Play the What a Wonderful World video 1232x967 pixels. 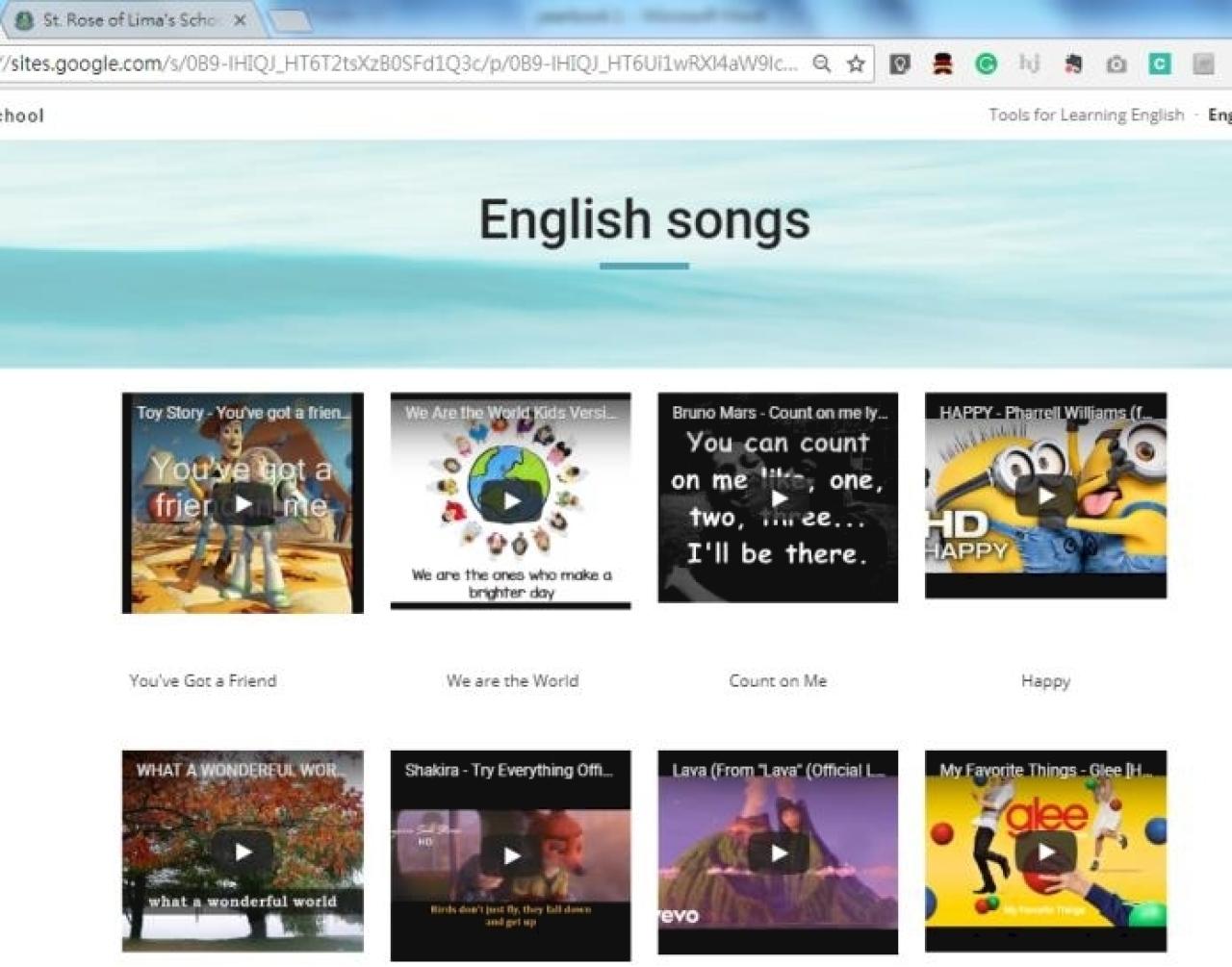coord(244,852)
